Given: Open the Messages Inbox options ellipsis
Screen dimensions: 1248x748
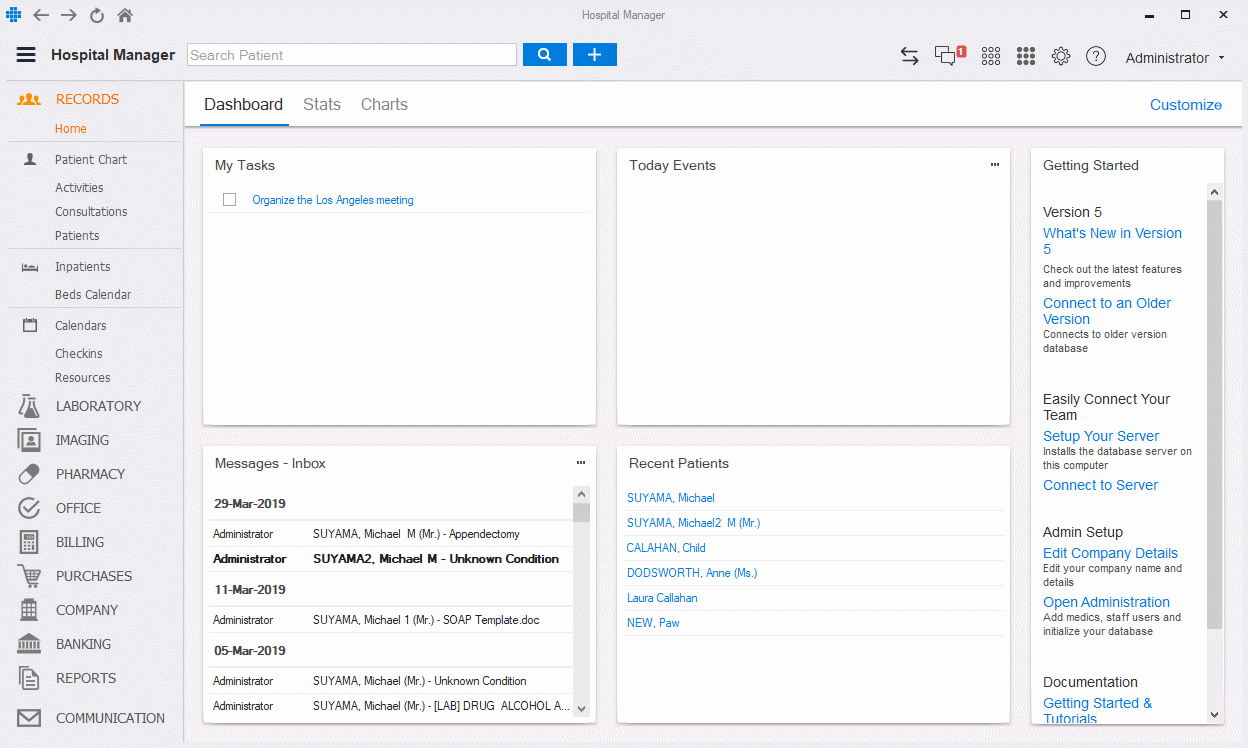Looking at the screenshot, I should [580, 463].
